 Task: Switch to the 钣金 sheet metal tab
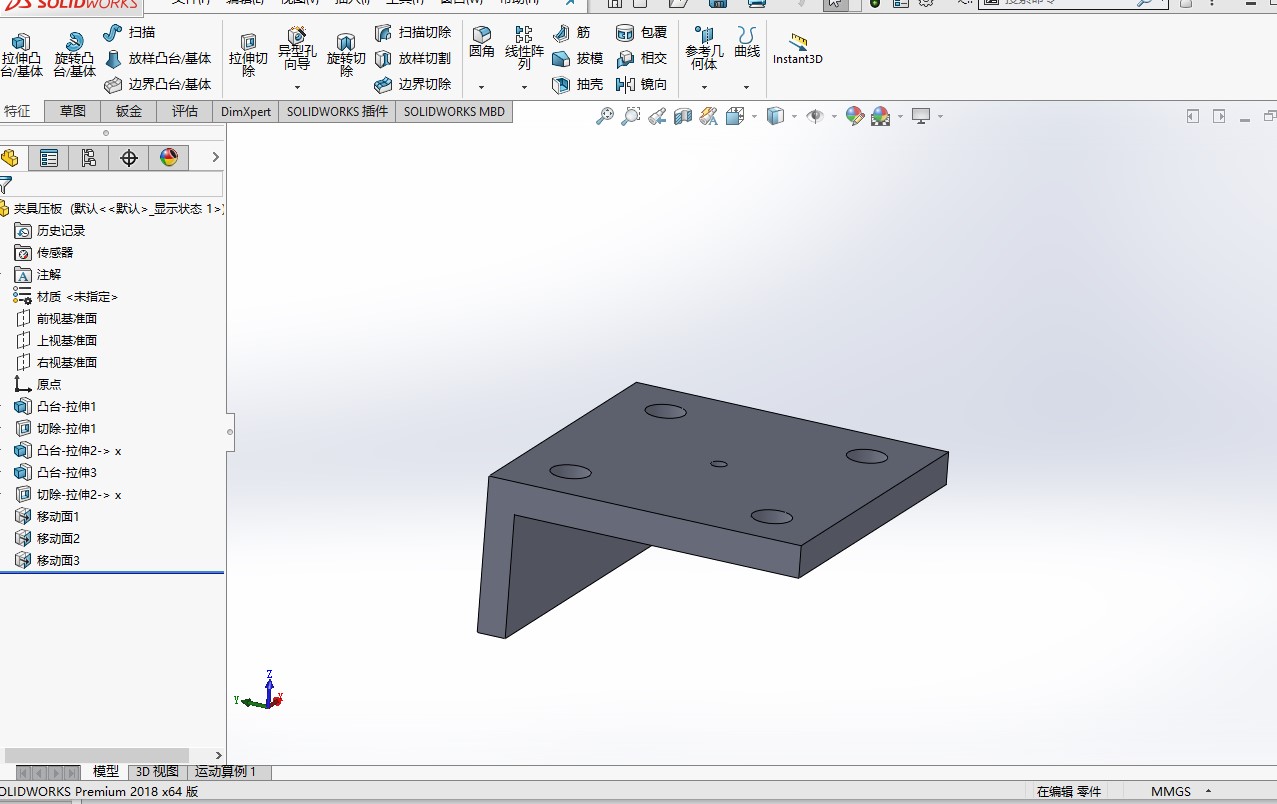129,111
